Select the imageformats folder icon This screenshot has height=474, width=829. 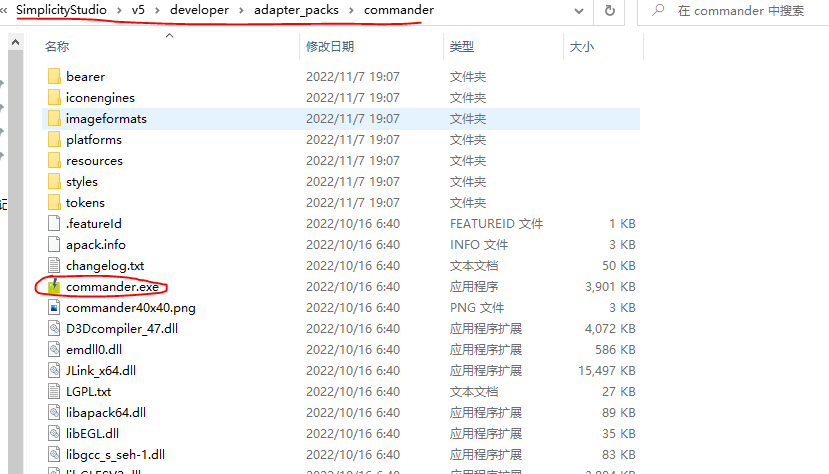point(54,119)
